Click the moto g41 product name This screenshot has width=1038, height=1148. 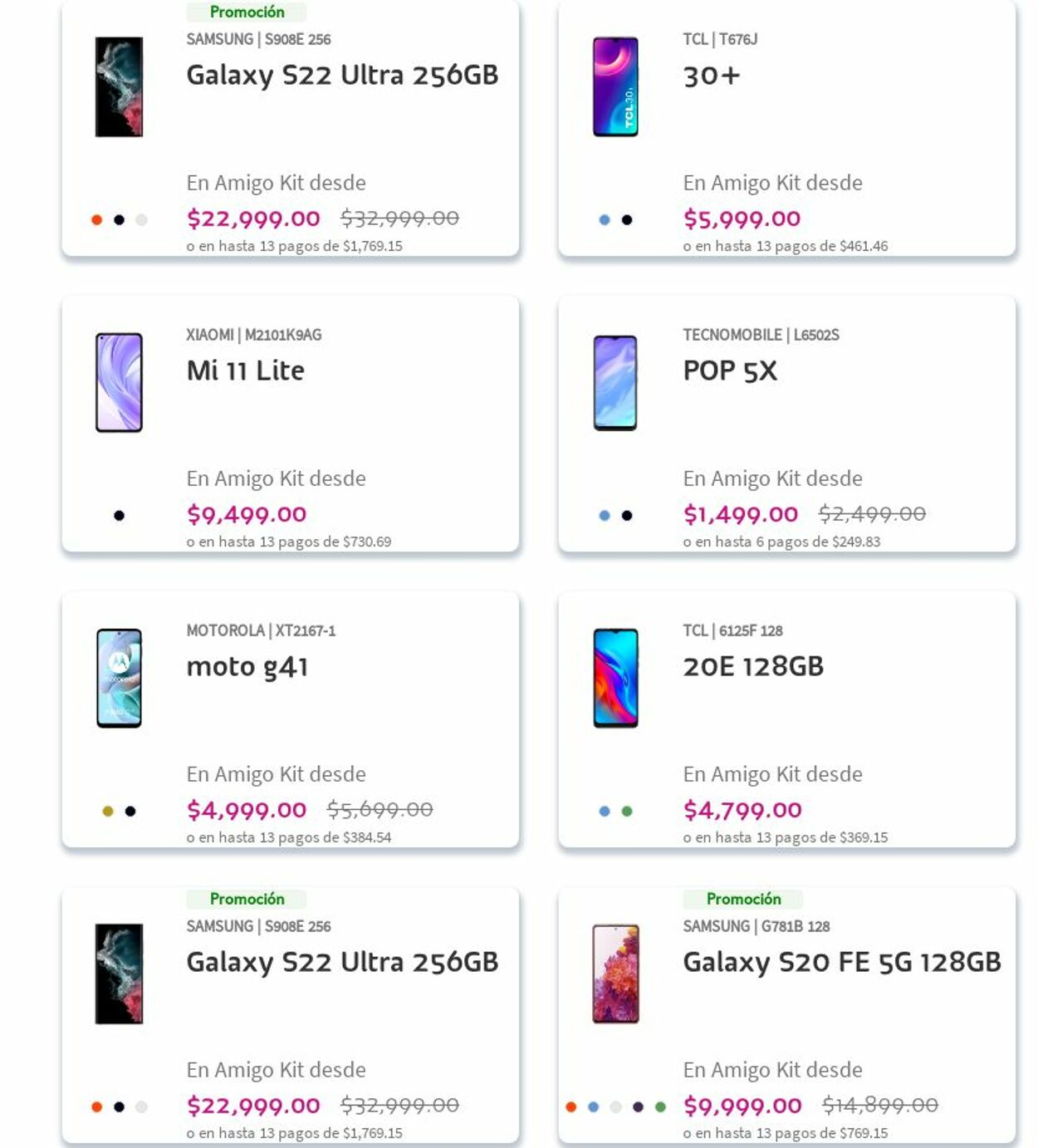click(x=247, y=666)
